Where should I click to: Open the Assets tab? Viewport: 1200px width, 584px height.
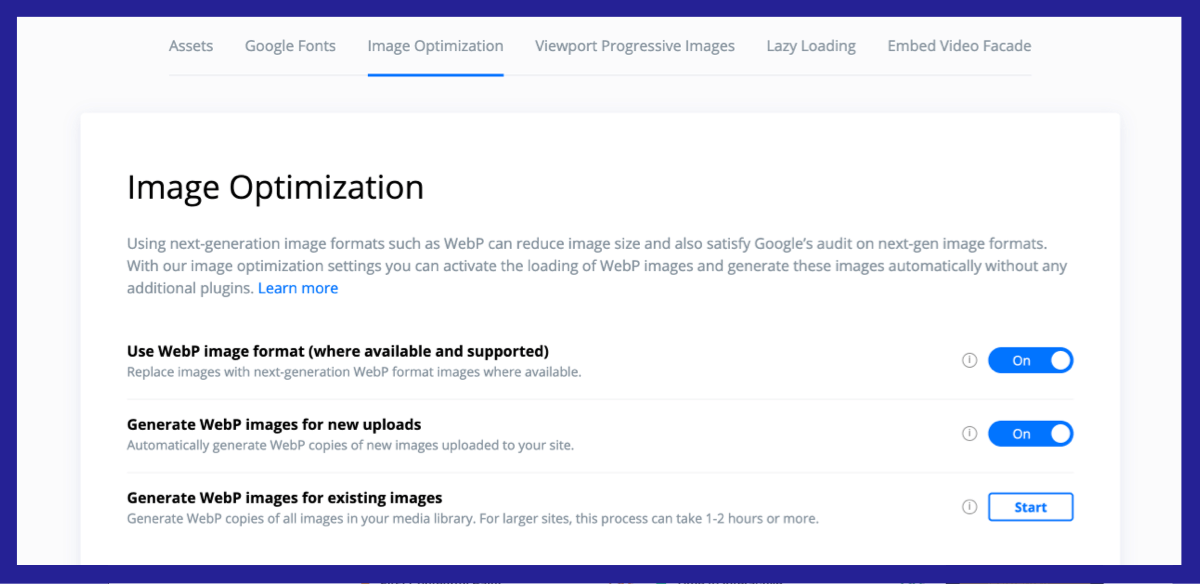pos(191,46)
